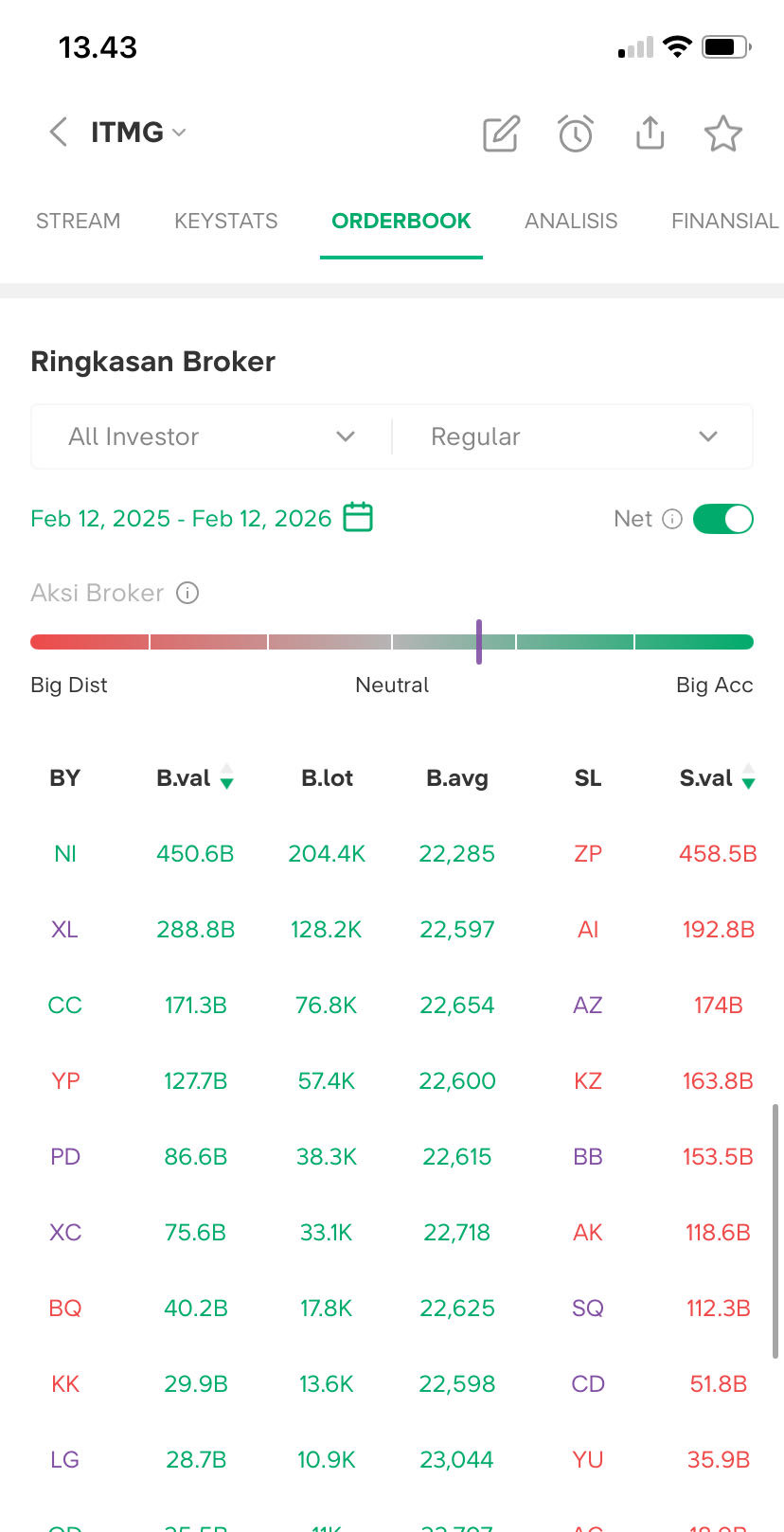The image size is (784, 1532).
Task: Sort by B.val column arrow
Action: click(x=227, y=778)
